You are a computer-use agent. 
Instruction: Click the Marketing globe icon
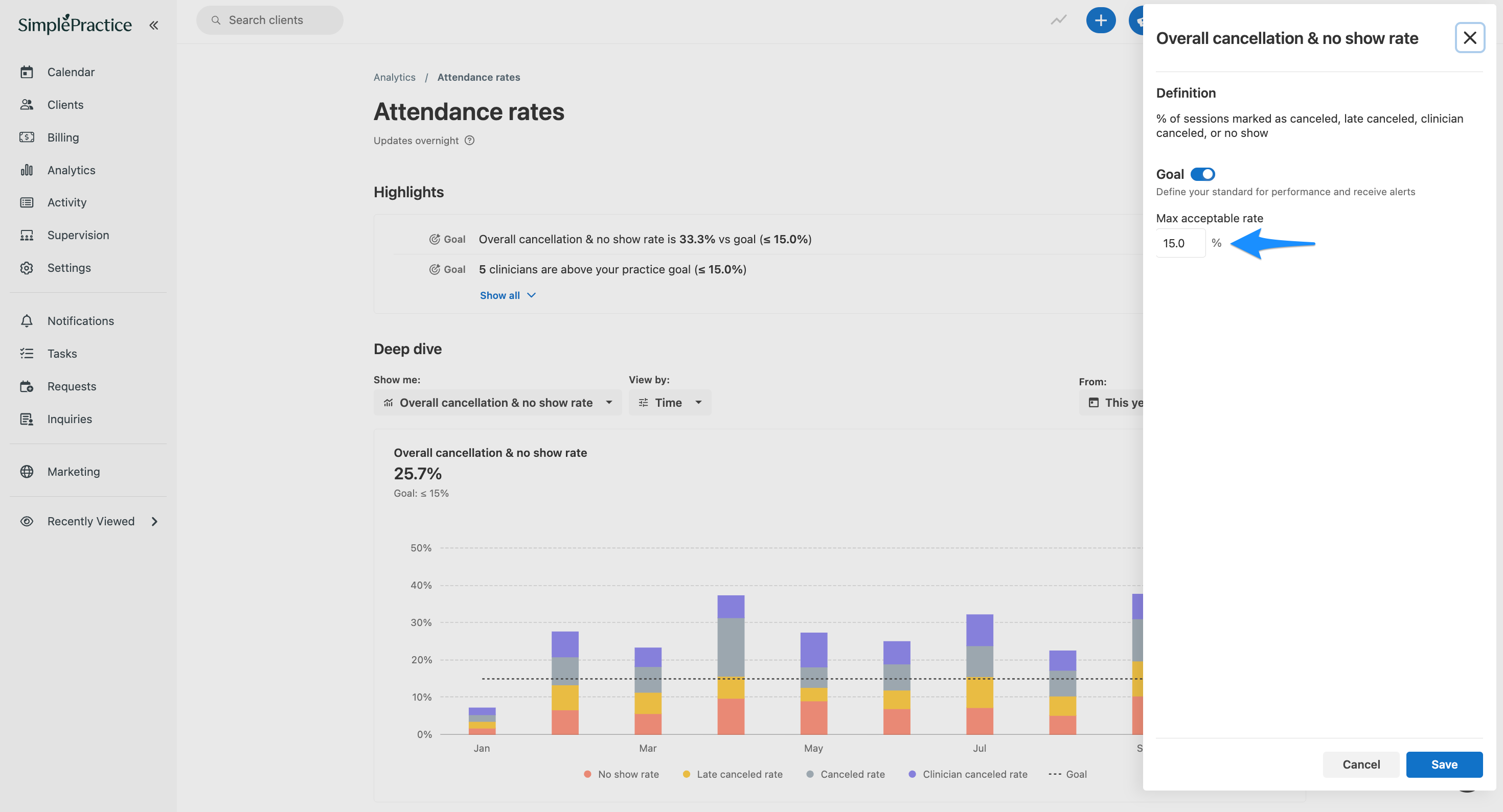click(27, 471)
